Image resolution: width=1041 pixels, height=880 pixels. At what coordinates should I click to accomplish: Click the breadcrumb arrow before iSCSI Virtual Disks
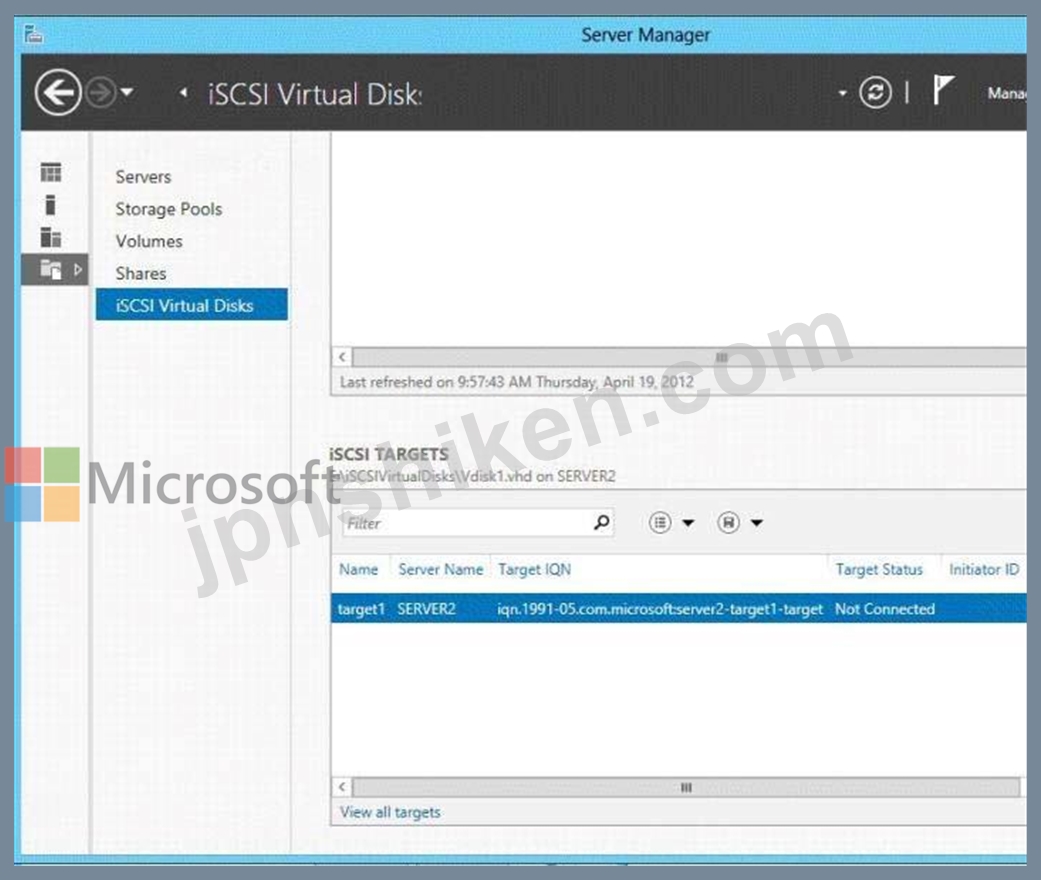pyautogui.click(x=184, y=92)
